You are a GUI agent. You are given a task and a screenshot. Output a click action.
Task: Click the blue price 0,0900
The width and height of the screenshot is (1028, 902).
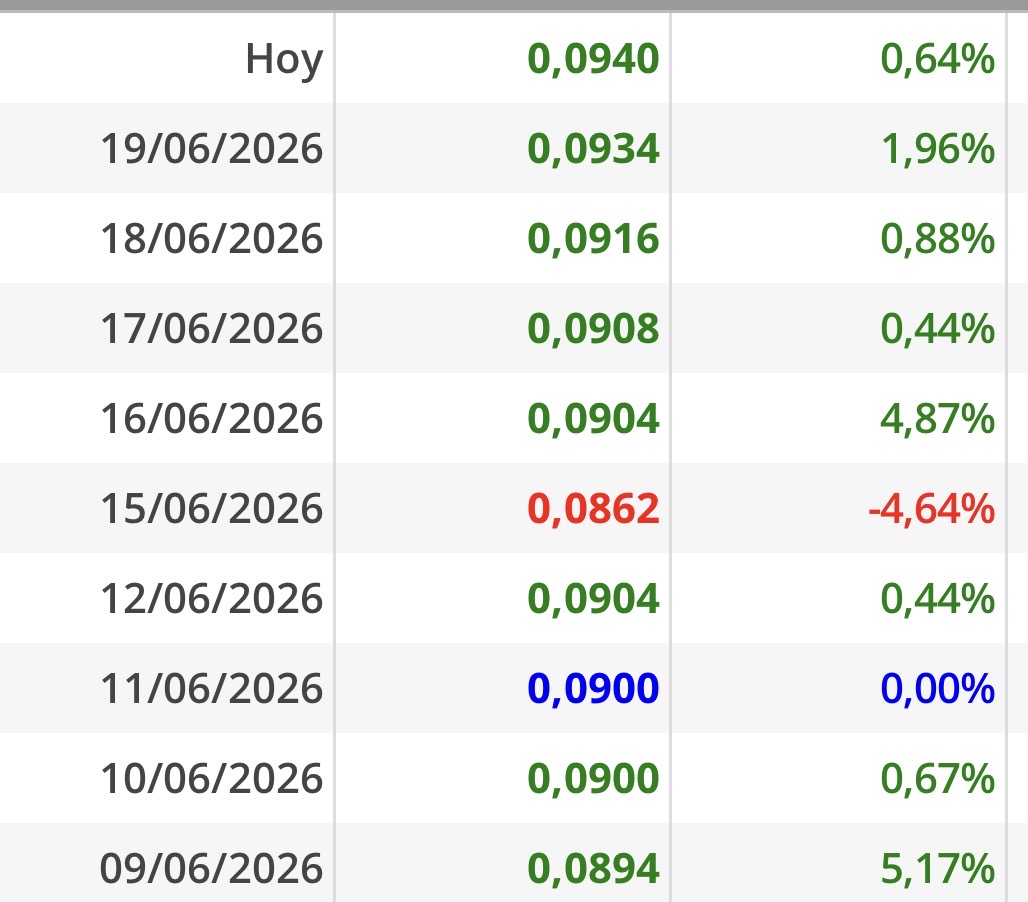(593, 688)
